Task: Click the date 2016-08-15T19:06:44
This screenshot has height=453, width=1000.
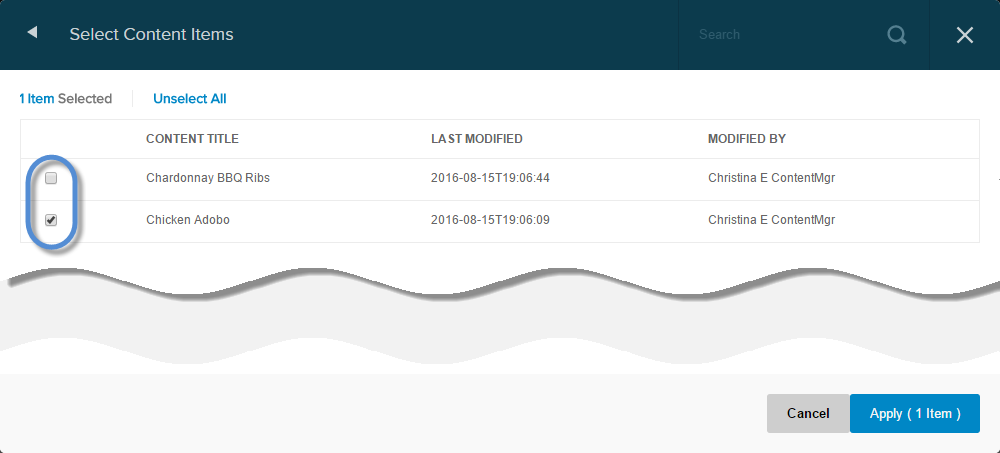Action: (x=490, y=178)
